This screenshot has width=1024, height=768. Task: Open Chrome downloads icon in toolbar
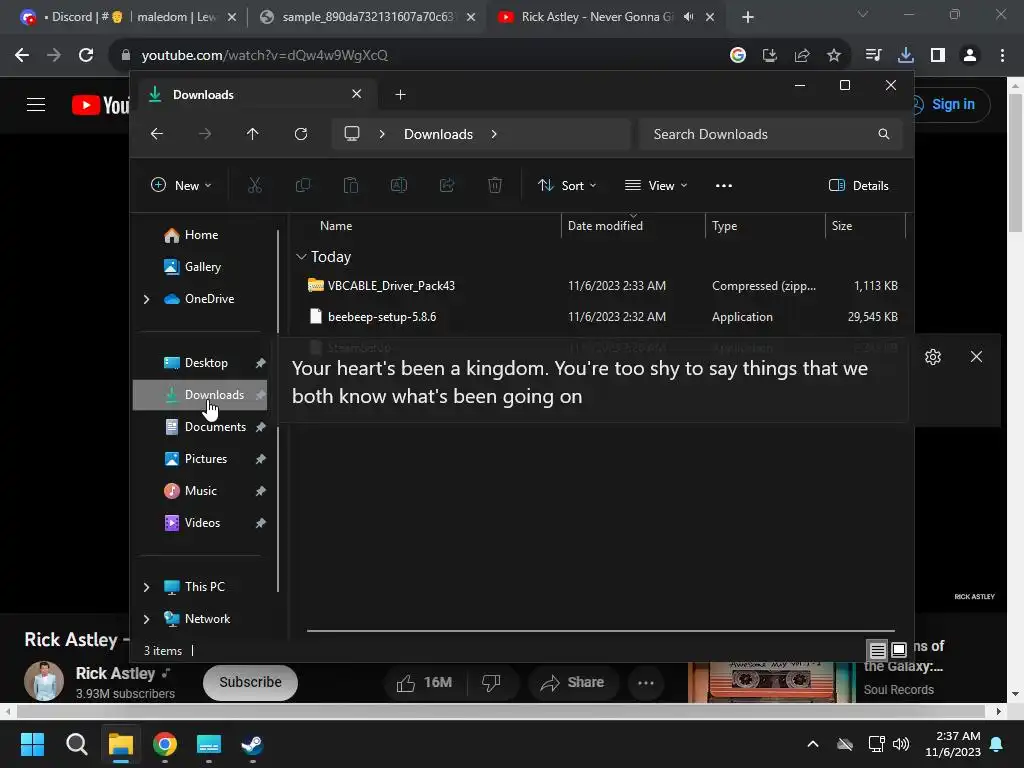click(905, 56)
